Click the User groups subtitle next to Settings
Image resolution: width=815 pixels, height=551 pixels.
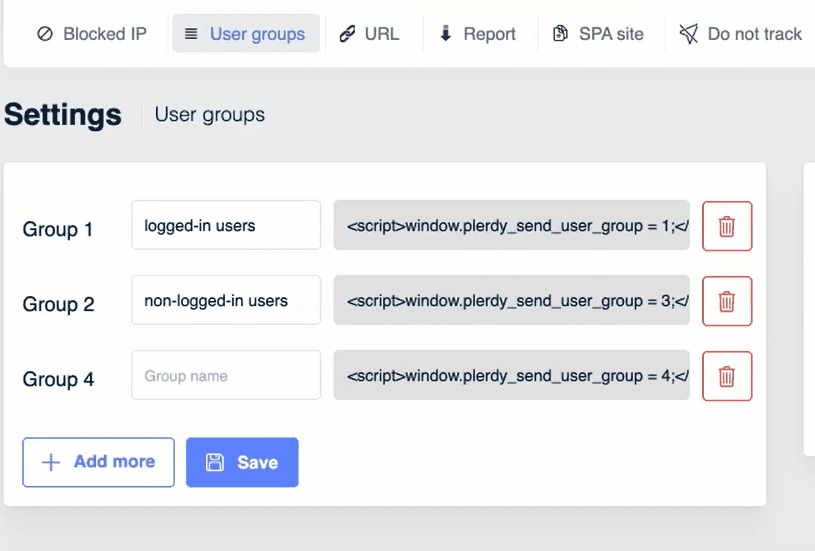210,115
